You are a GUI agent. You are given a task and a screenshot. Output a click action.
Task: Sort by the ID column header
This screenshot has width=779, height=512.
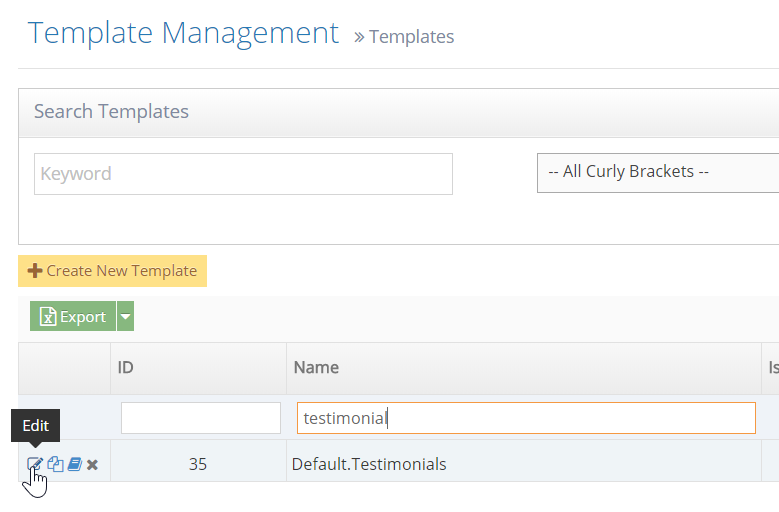126,367
